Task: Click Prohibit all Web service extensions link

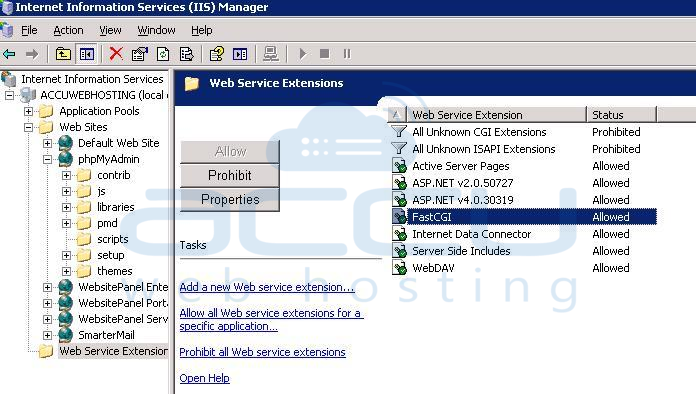Action: click(x=262, y=352)
